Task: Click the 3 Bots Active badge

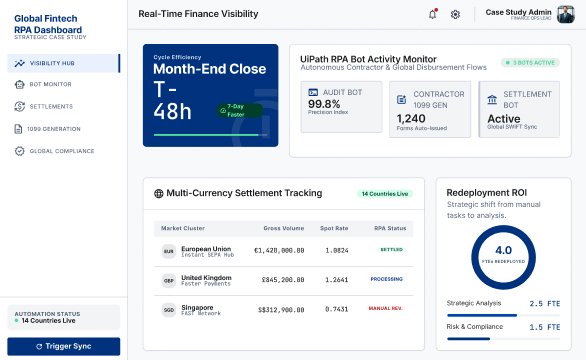Action: [x=530, y=63]
